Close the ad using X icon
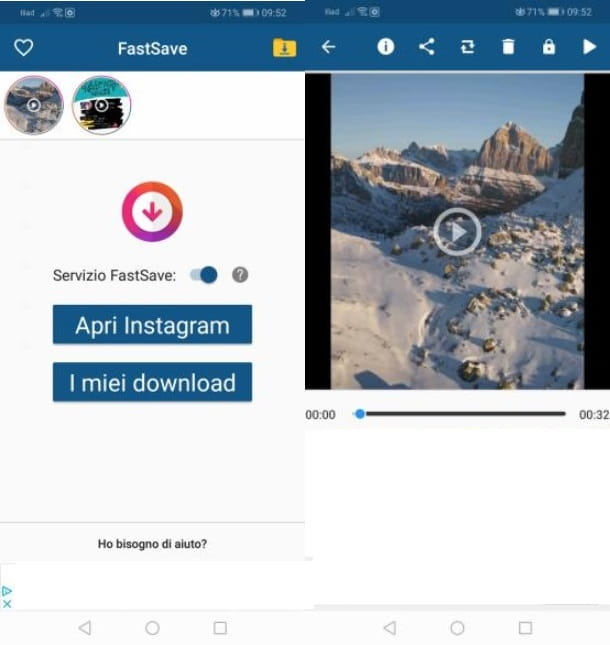The height and width of the screenshot is (645, 610). (x=7, y=604)
